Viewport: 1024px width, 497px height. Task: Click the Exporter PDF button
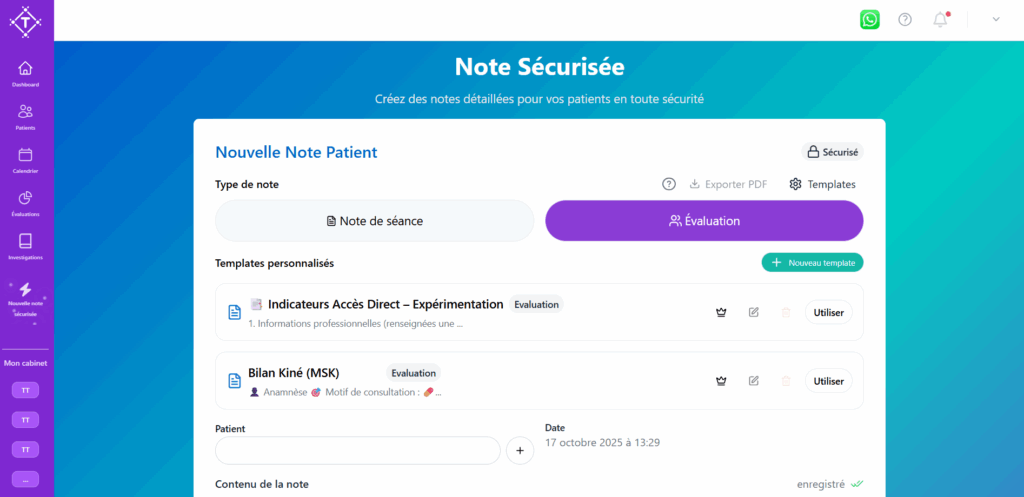[728, 184]
